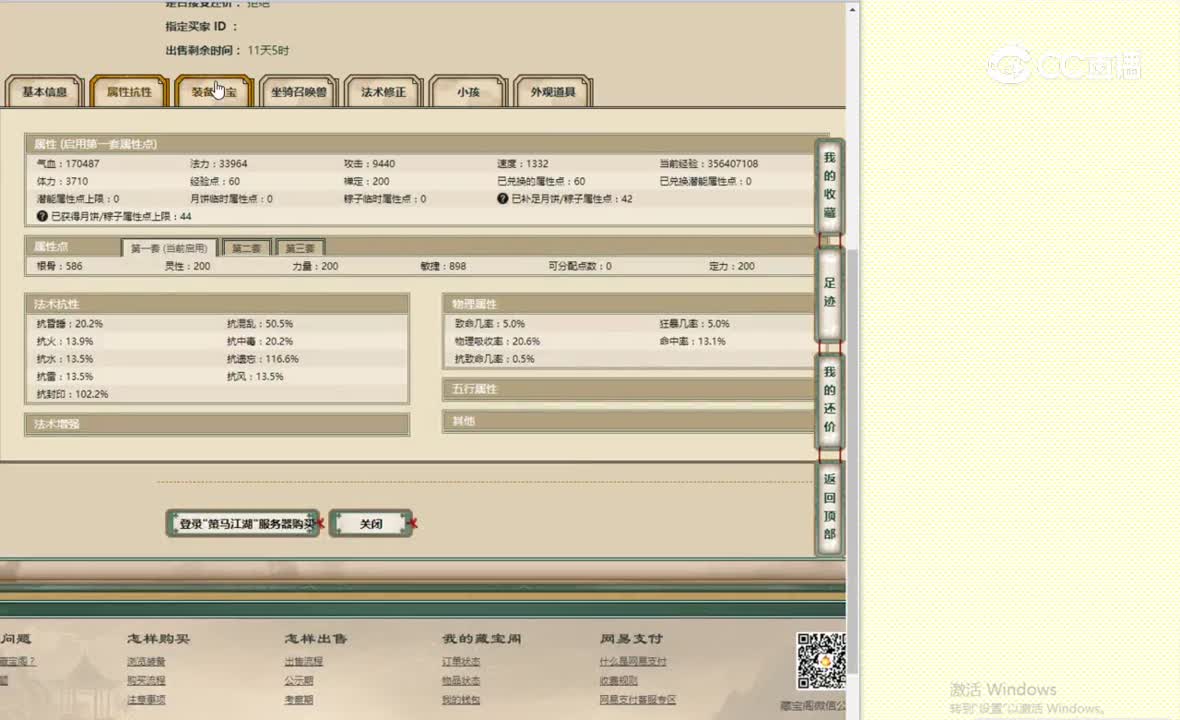
Task: Open 网易支付客服专区 footer link
Action: [637, 700]
